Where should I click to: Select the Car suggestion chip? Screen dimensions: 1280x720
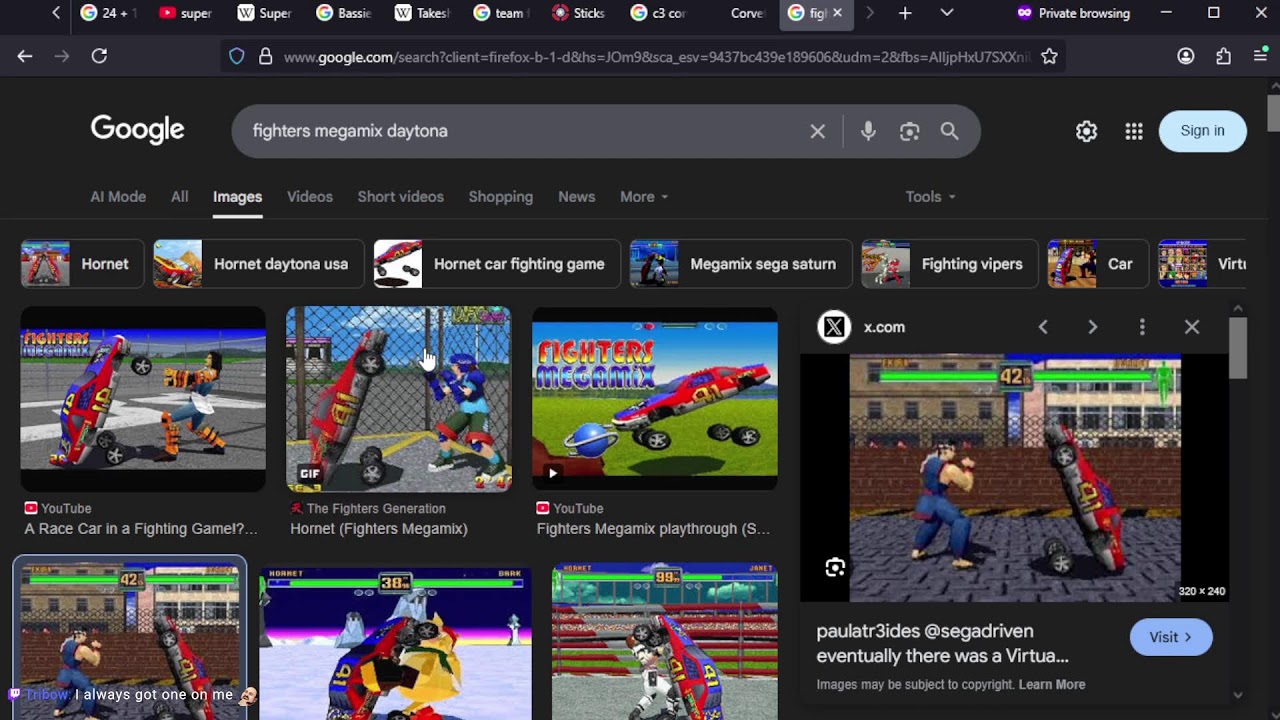(1097, 264)
